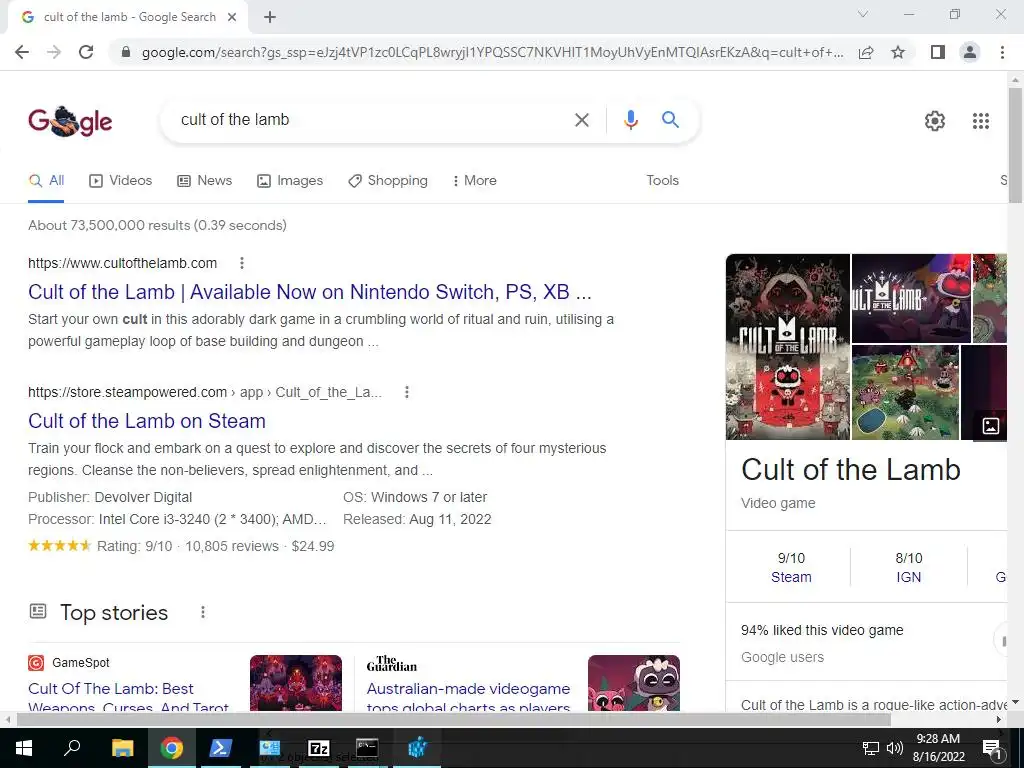
Task: Open the GameSpot 'Best Weapons' story
Action: click(129, 697)
